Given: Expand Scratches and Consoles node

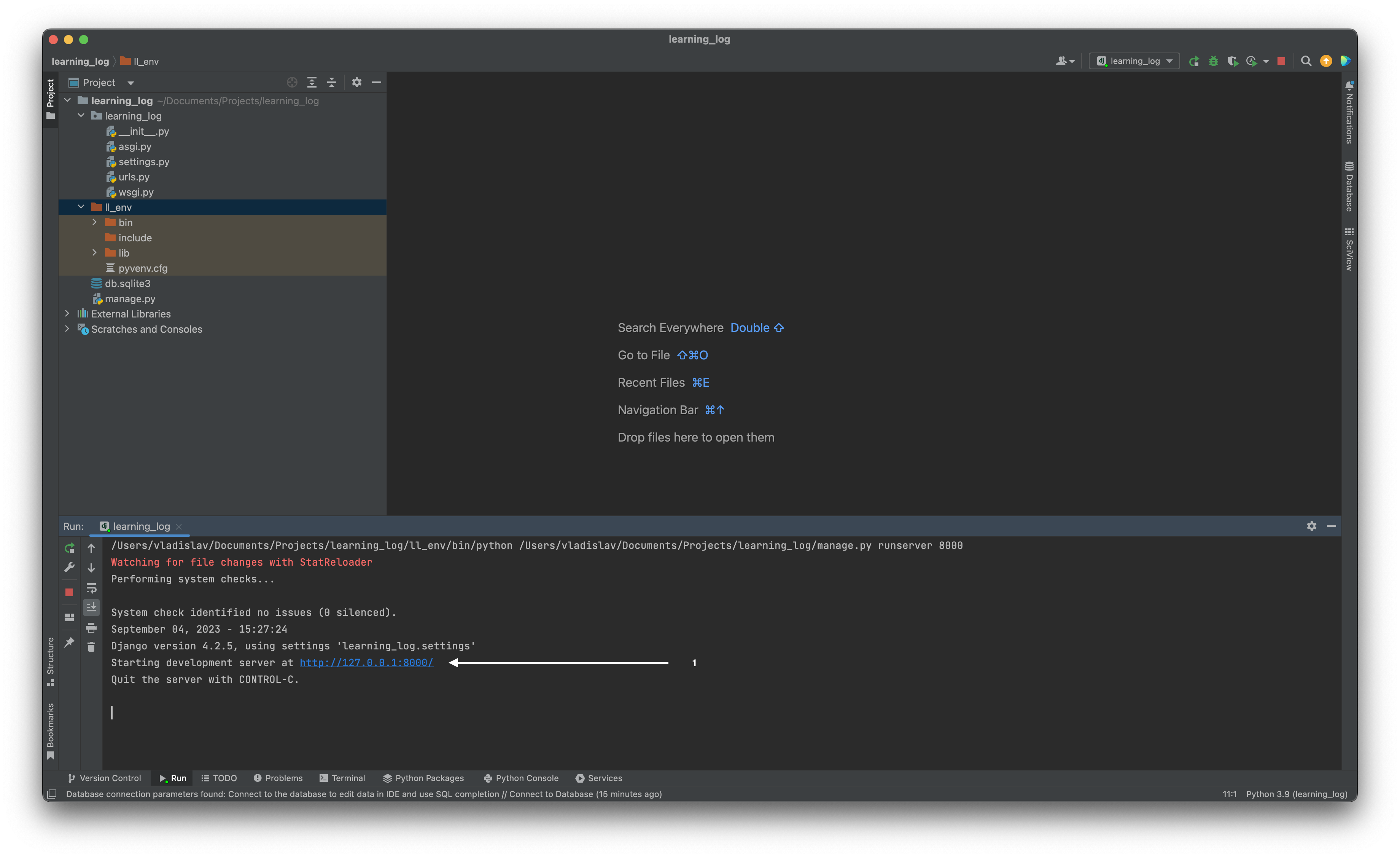Looking at the screenshot, I should 68,329.
